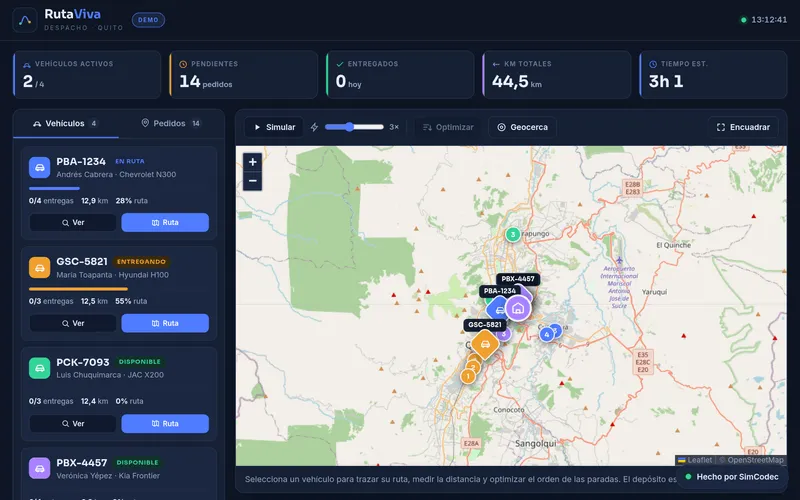Click the GSC-5821 orange vehicle icon

(x=39, y=268)
